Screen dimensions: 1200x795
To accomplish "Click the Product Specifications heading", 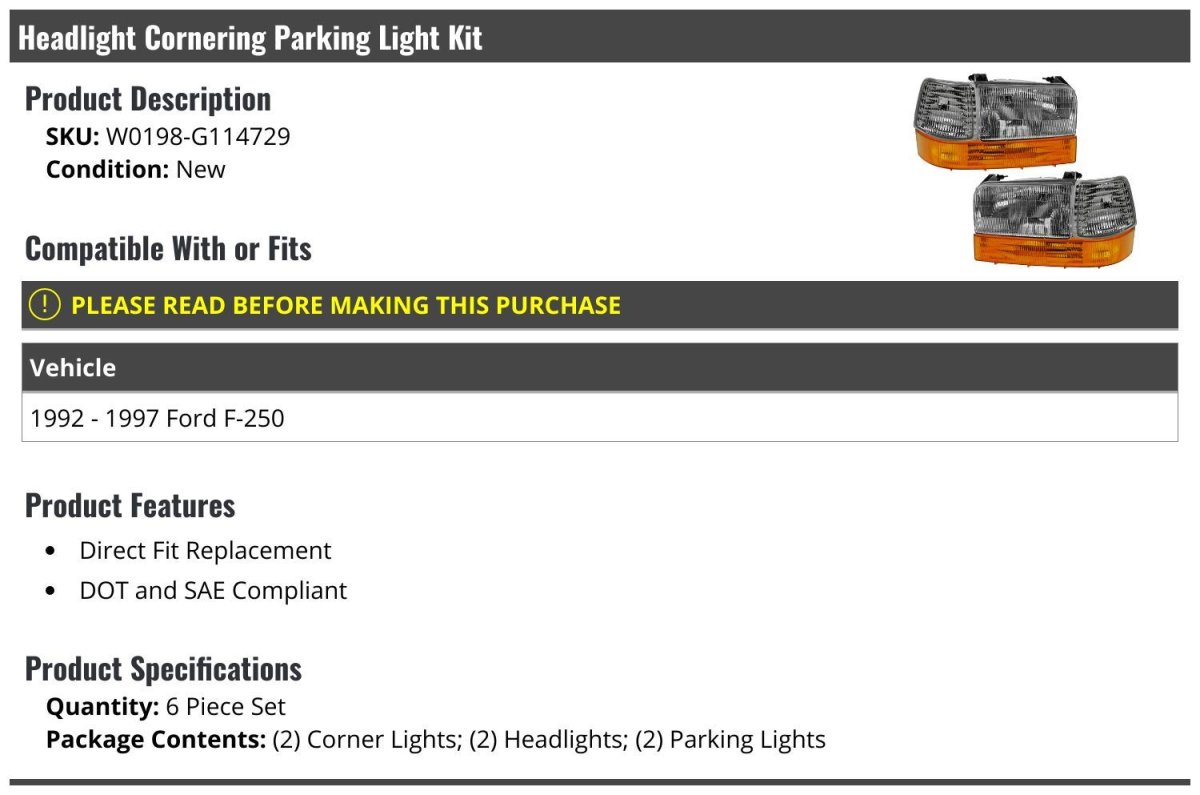I will pos(163,668).
